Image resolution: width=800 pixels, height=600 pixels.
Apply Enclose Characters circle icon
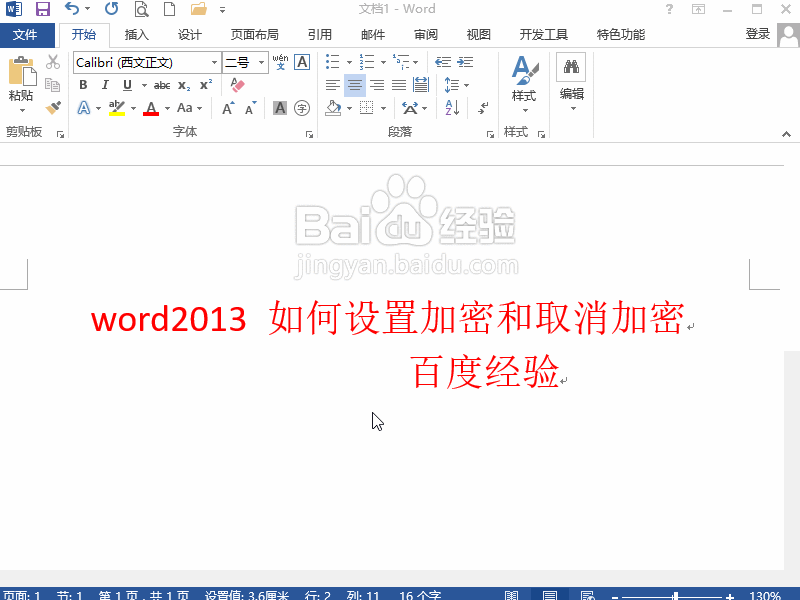coord(302,108)
